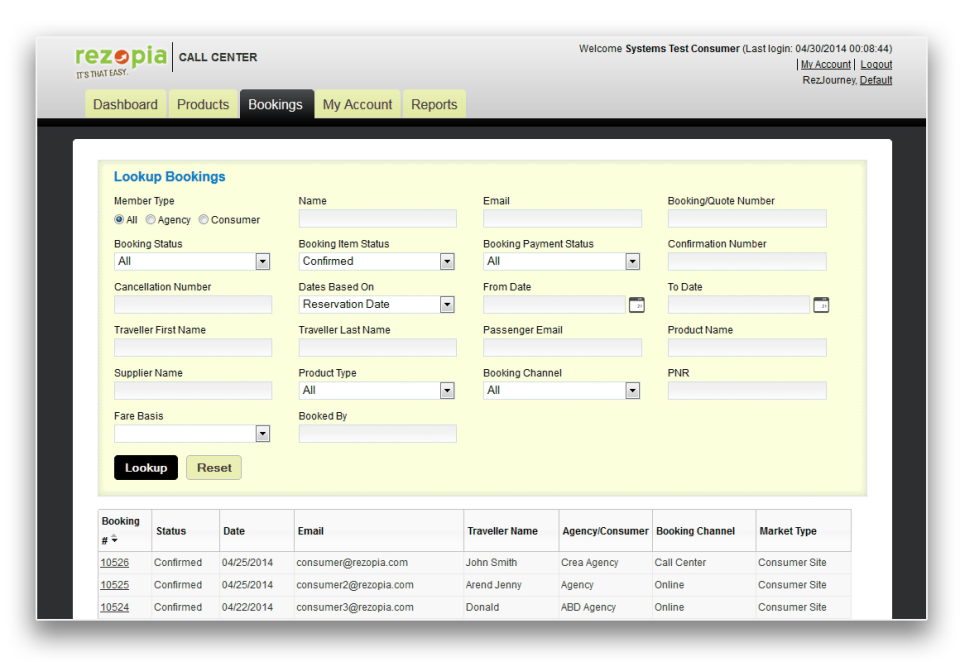Click the Reset button
The height and width of the screenshot is (662, 960).
click(214, 468)
